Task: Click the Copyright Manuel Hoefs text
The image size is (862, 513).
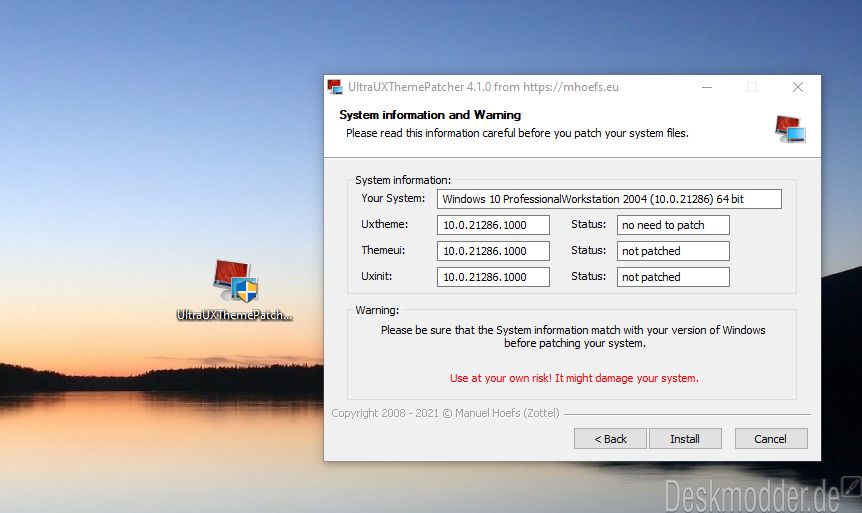Action: click(445, 413)
